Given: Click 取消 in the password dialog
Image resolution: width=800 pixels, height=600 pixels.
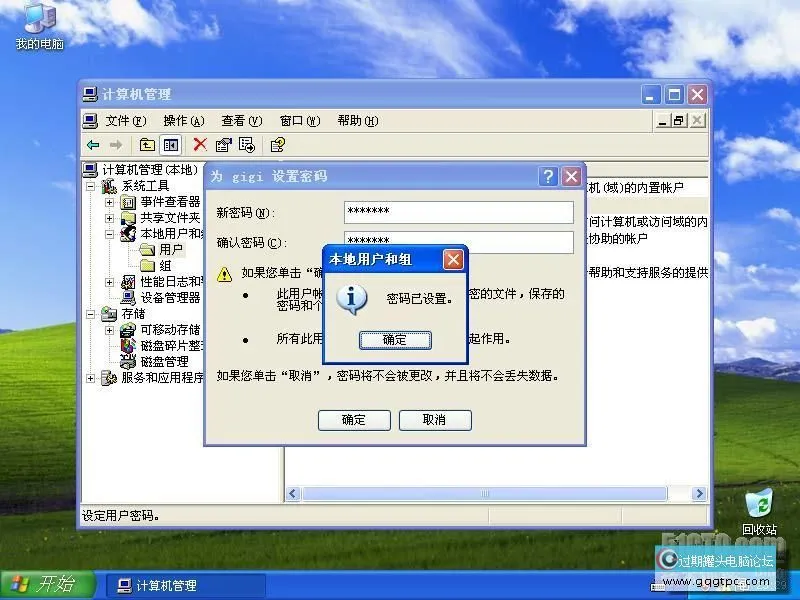Looking at the screenshot, I should coord(435,420).
